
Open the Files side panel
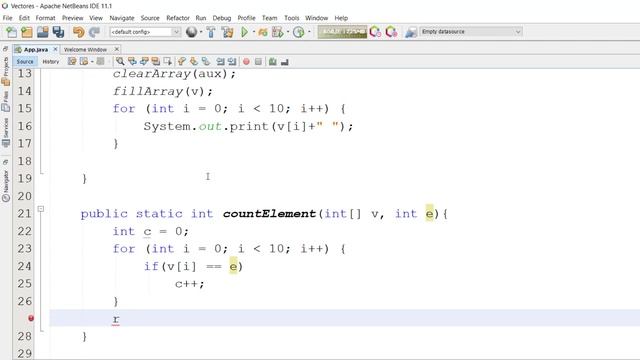click(5, 101)
